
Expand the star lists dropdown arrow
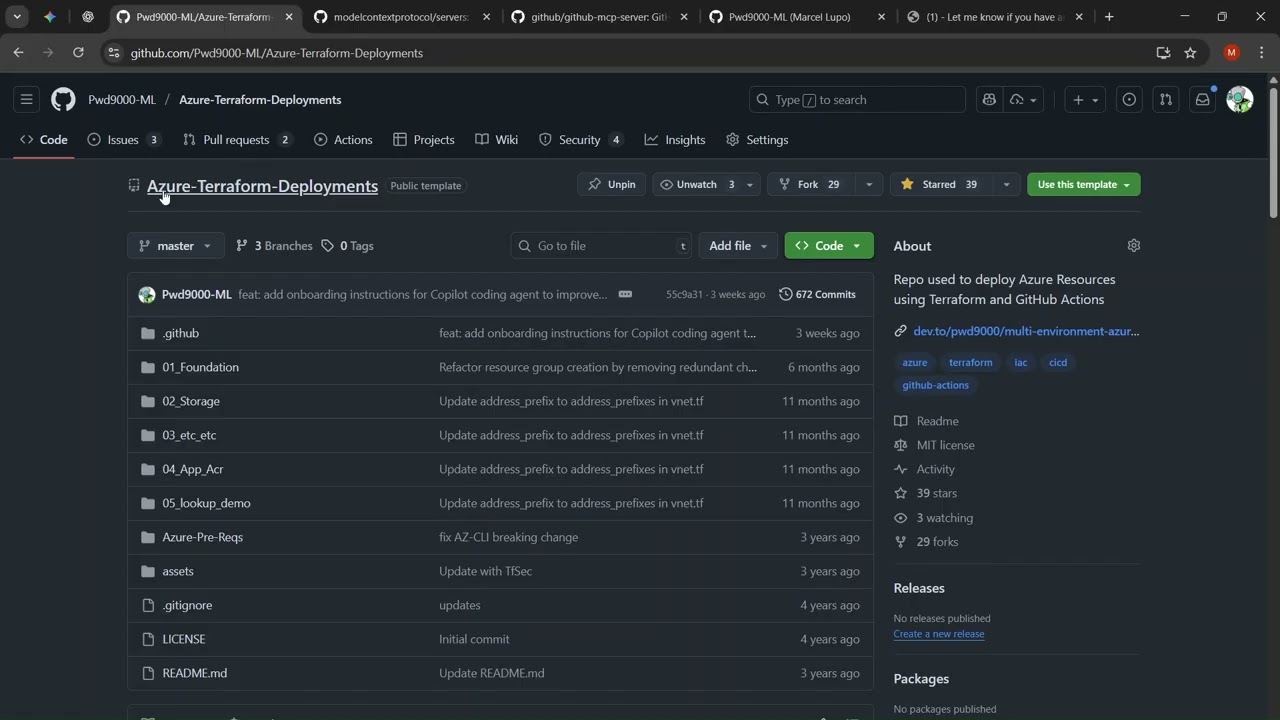point(1006,184)
